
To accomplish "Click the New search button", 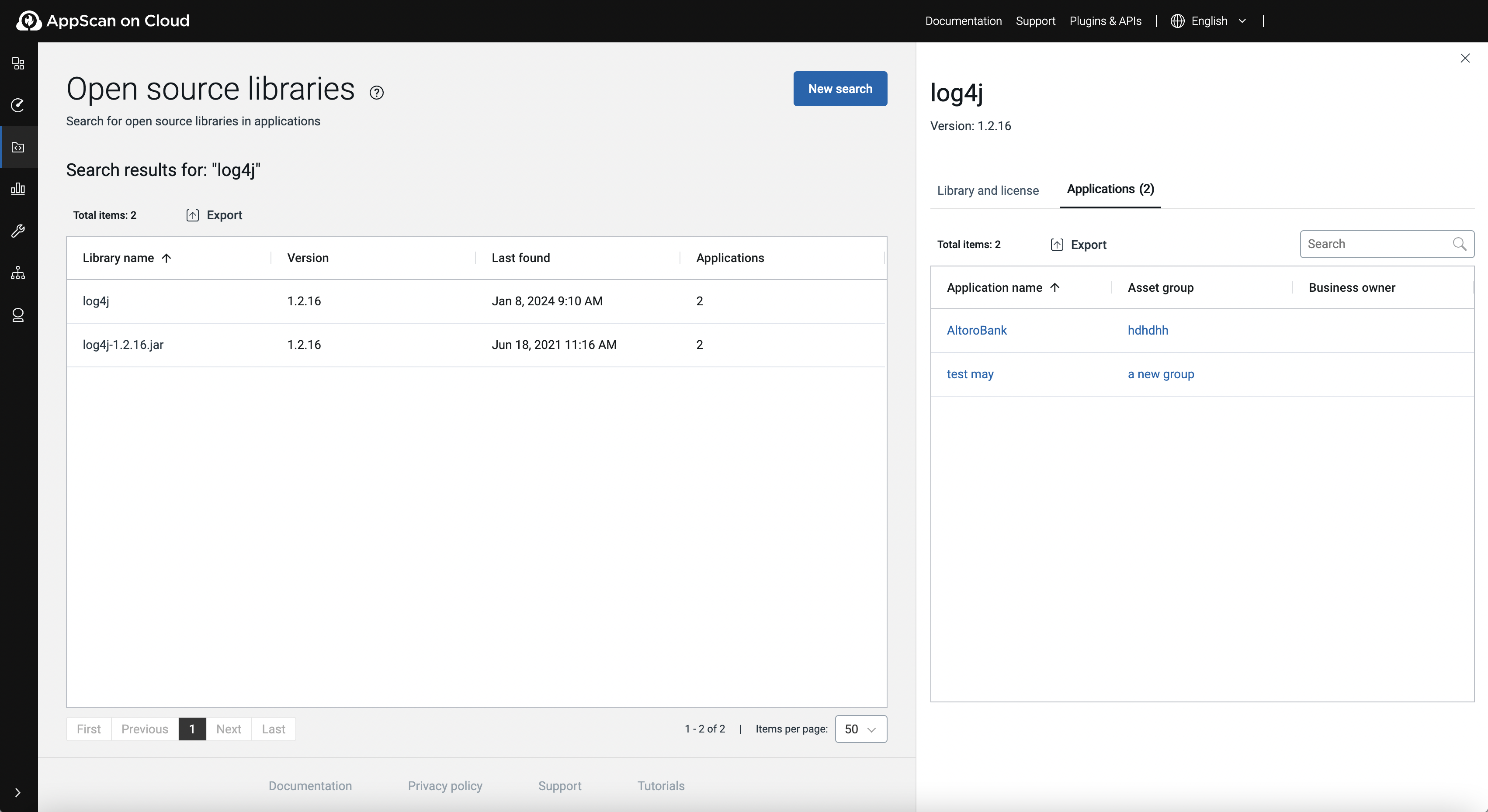I will tap(839, 89).
